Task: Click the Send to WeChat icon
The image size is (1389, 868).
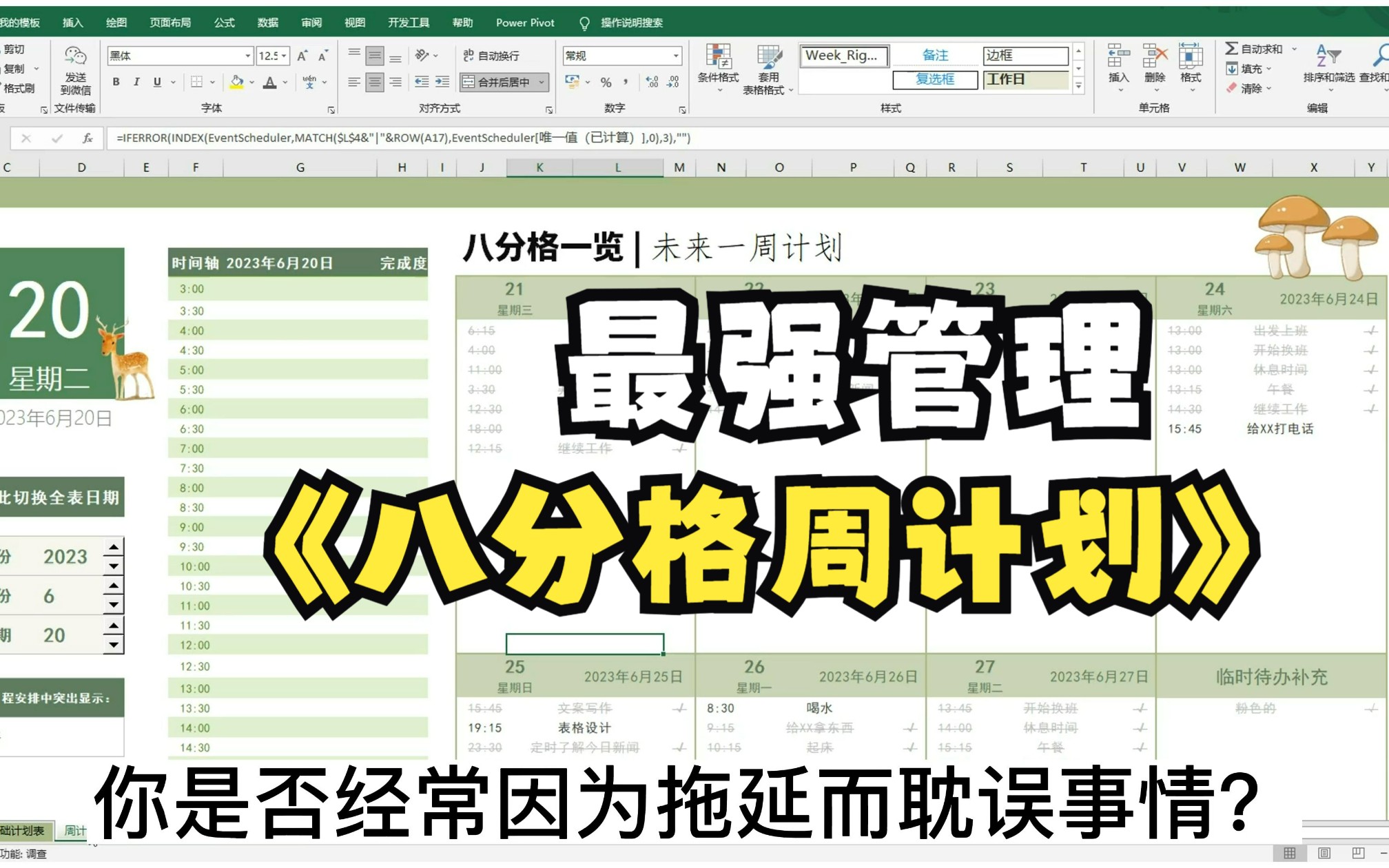Action: tap(75, 58)
